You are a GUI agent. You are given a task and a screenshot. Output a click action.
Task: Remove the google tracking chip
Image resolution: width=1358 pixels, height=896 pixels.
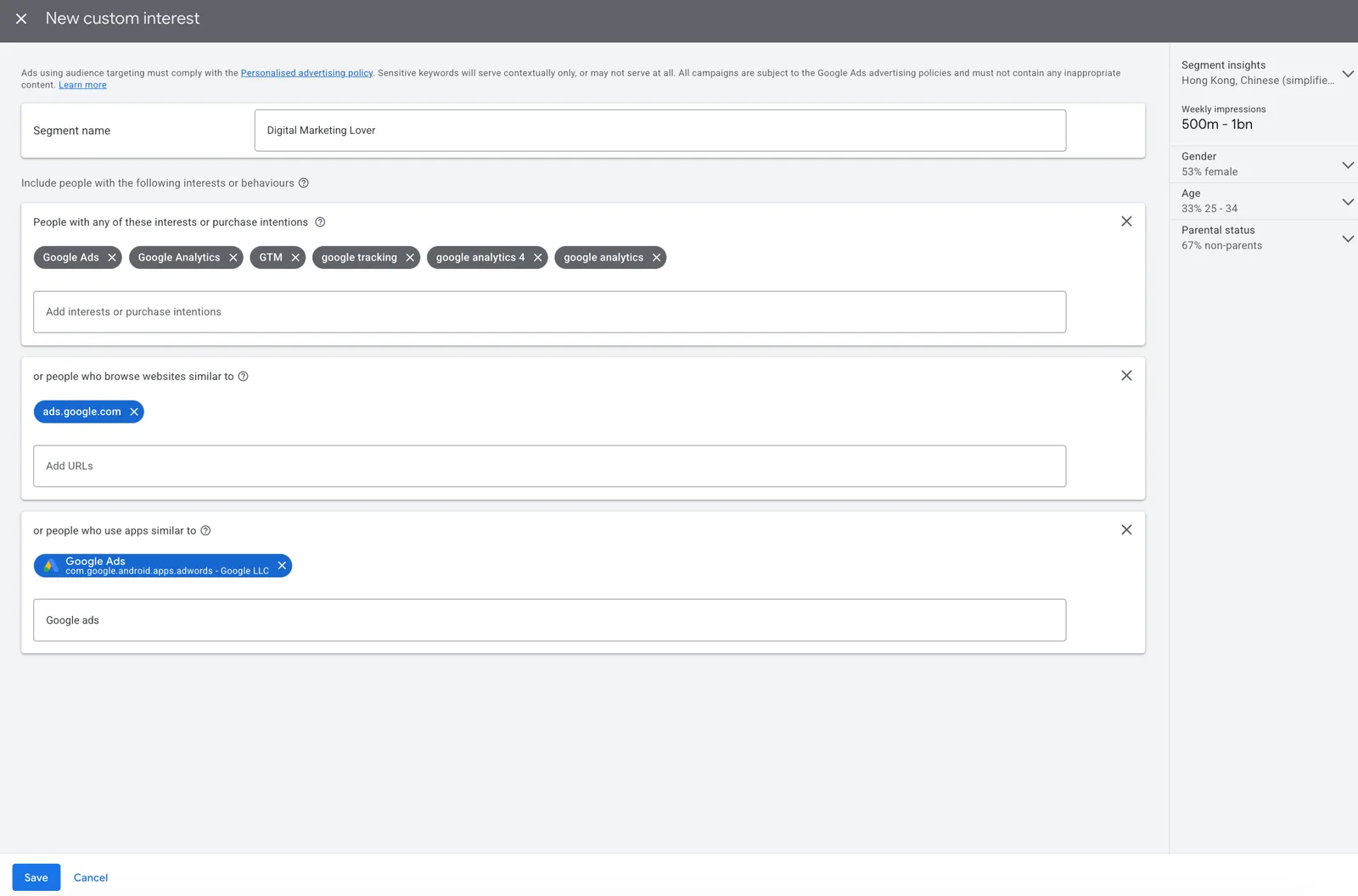point(410,258)
